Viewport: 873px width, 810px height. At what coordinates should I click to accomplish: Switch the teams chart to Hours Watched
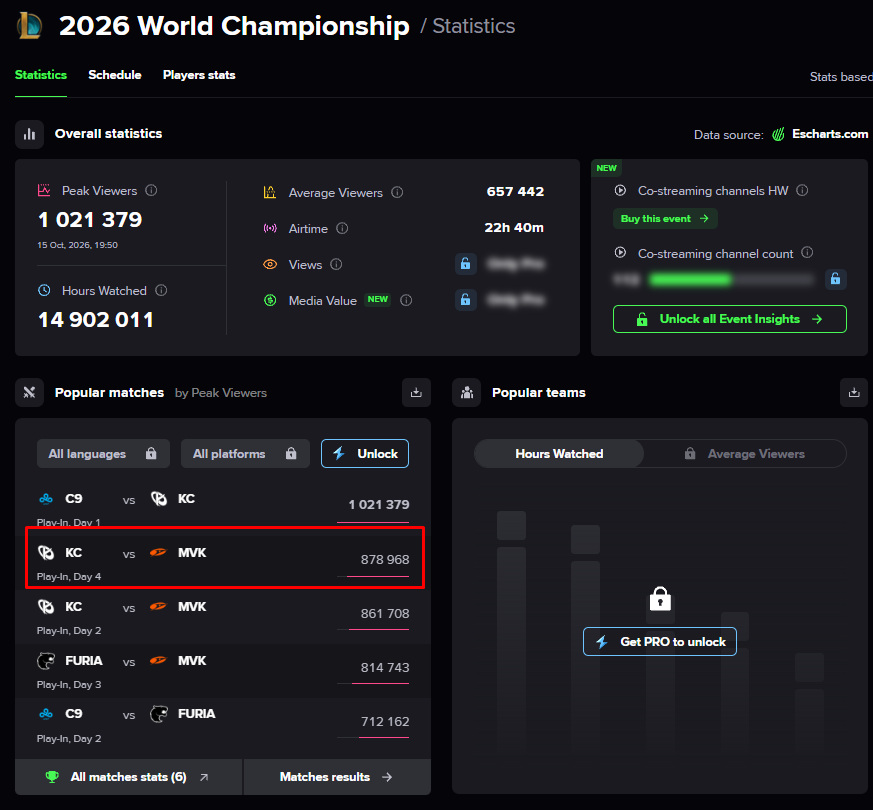(559, 454)
